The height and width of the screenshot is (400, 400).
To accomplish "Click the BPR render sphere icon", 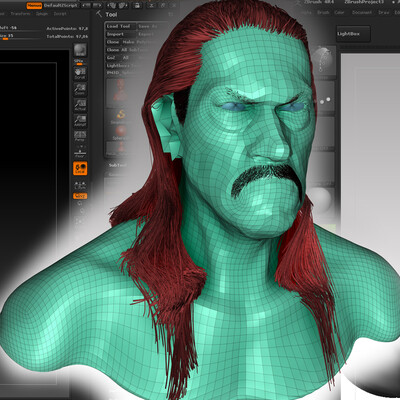I will (80, 50).
